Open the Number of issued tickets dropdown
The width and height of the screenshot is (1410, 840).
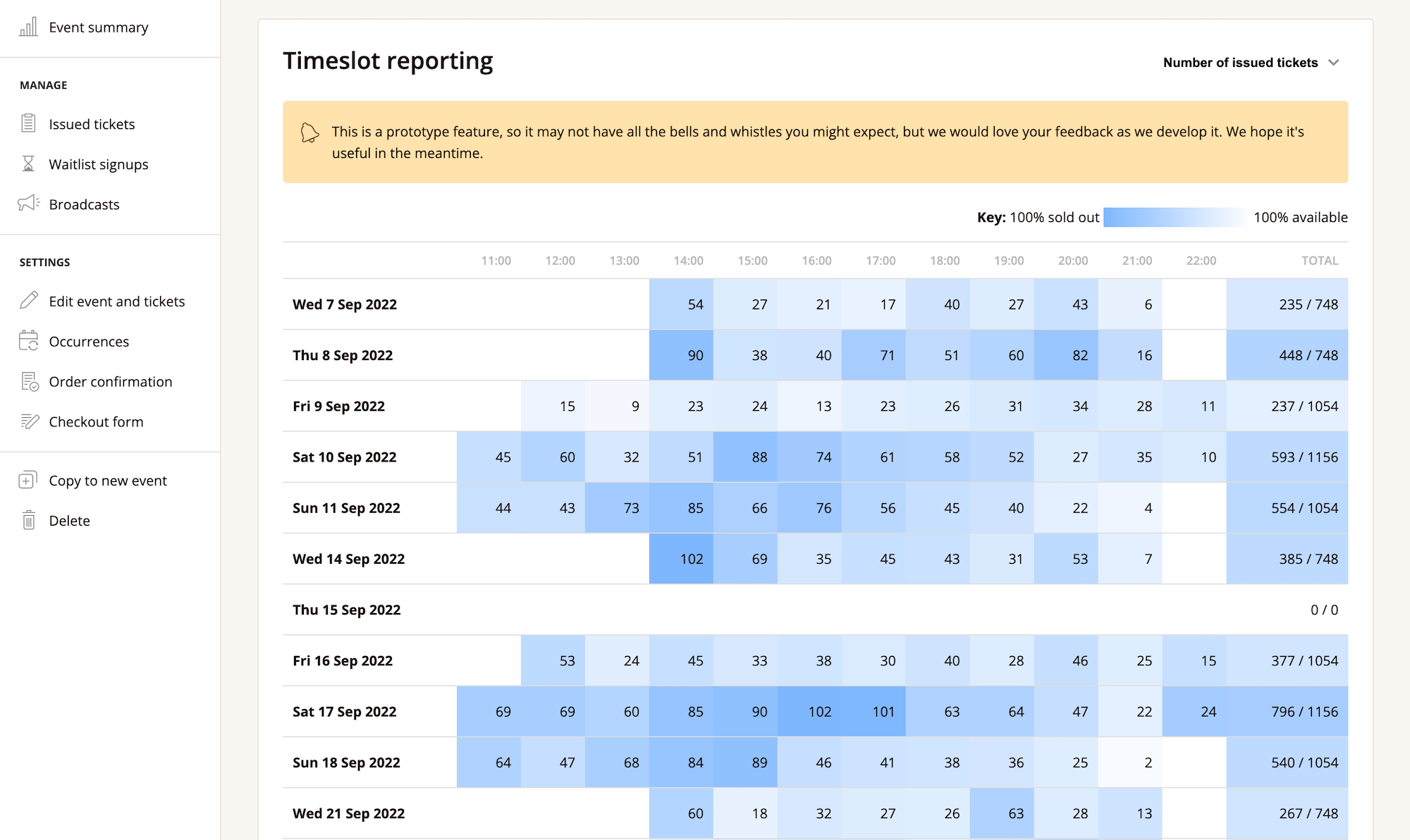(x=1251, y=62)
